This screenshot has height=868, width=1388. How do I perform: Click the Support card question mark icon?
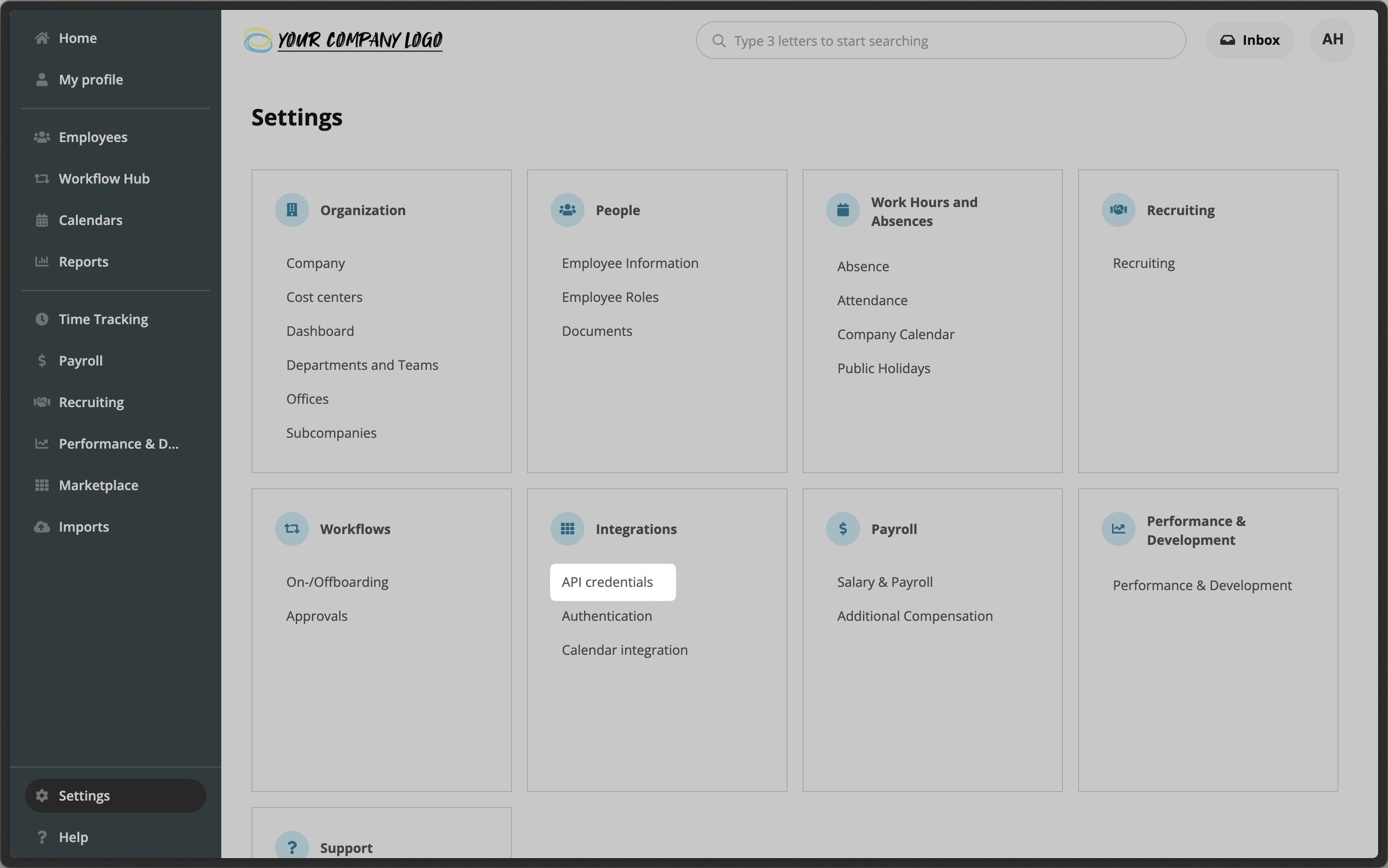click(292, 847)
